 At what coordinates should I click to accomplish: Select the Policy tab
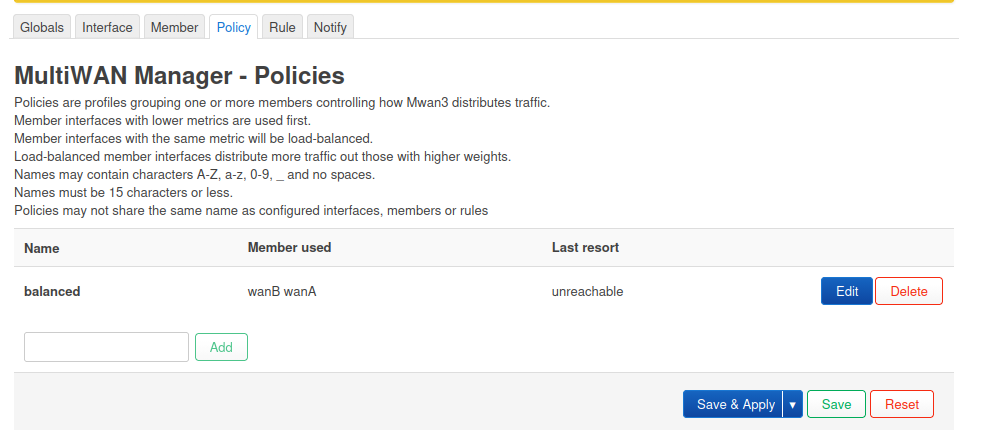click(x=234, y=28)
